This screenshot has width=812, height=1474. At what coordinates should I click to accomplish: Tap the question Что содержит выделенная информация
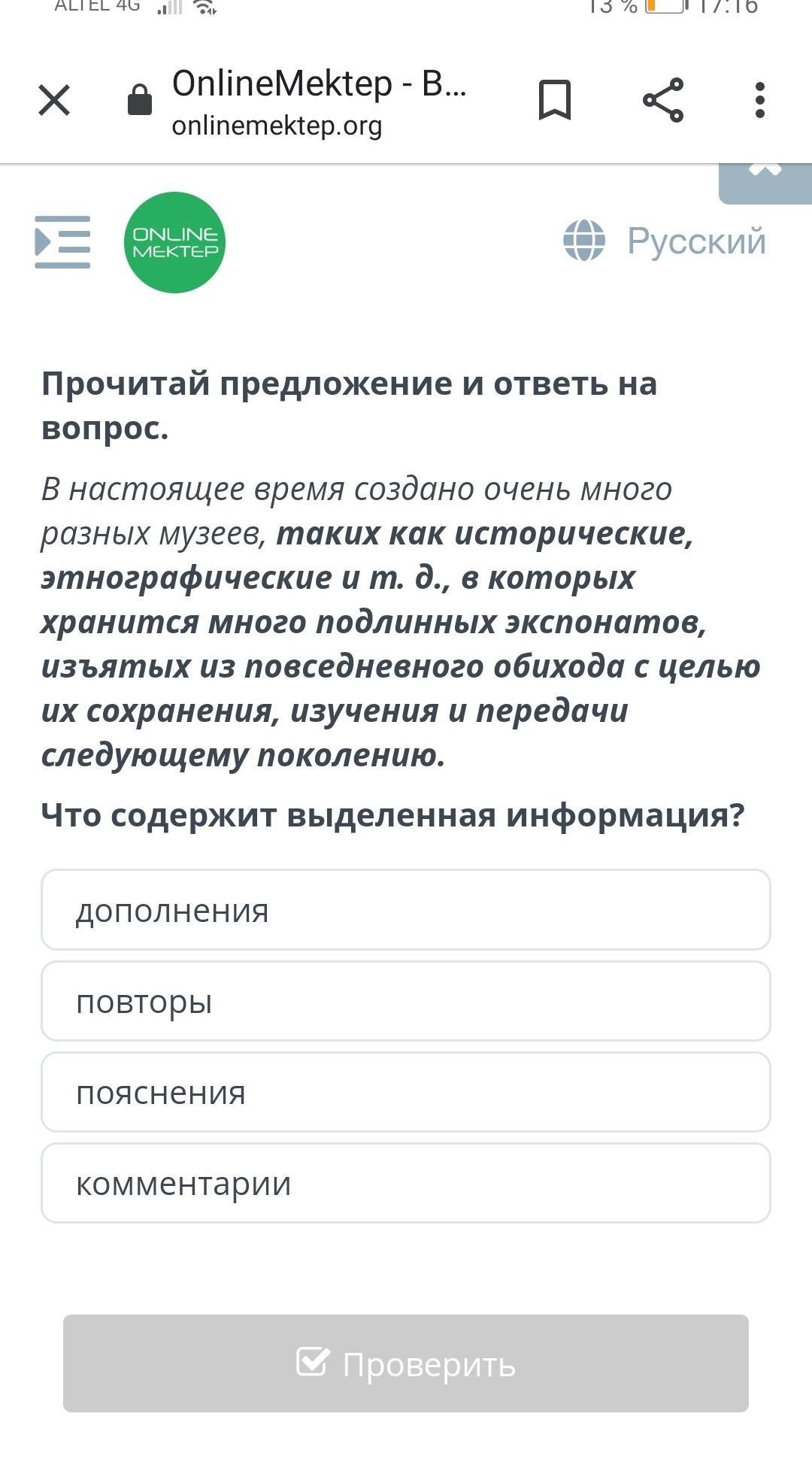[392, 815]
